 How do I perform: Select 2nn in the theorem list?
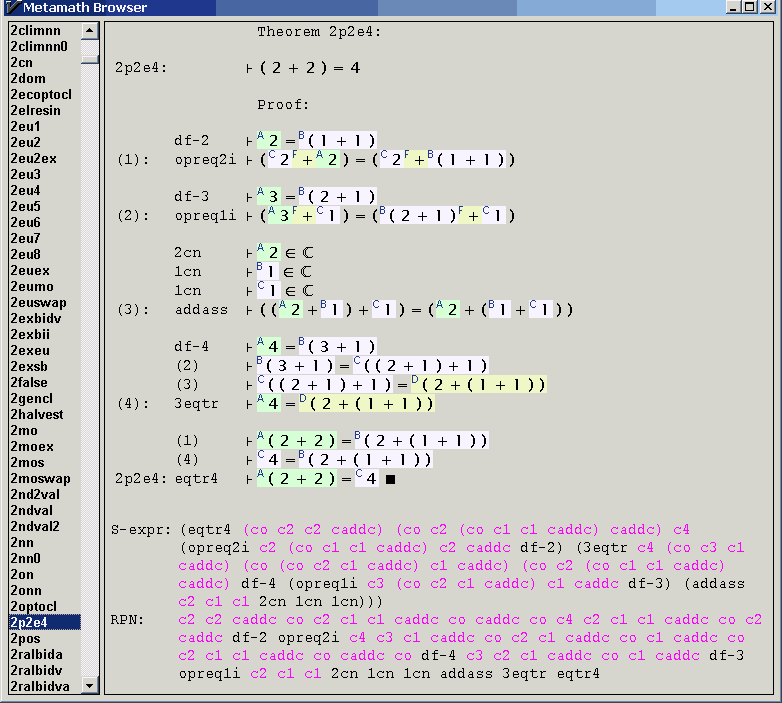click(x=22, y=542)
